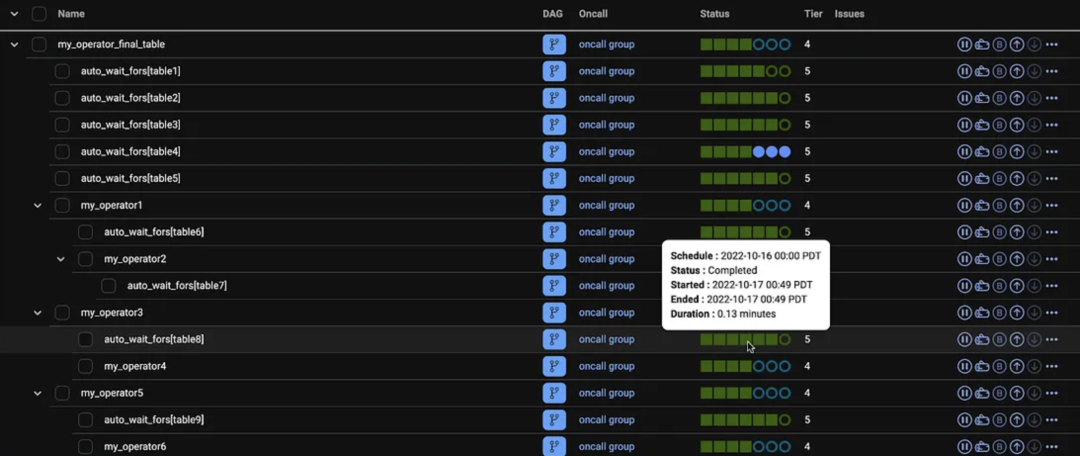Click the DAG column header
Screen dimensions: 1080x456
click(552, 14)
